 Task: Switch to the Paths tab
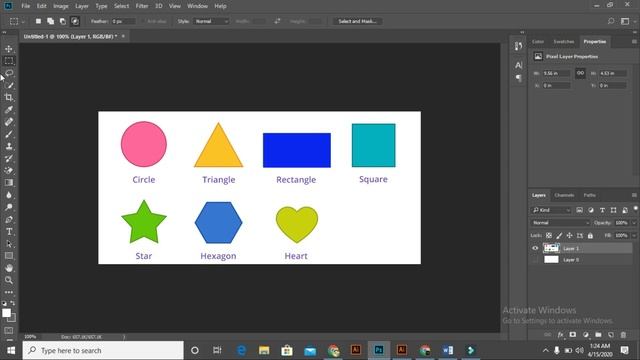pos(589,195)
